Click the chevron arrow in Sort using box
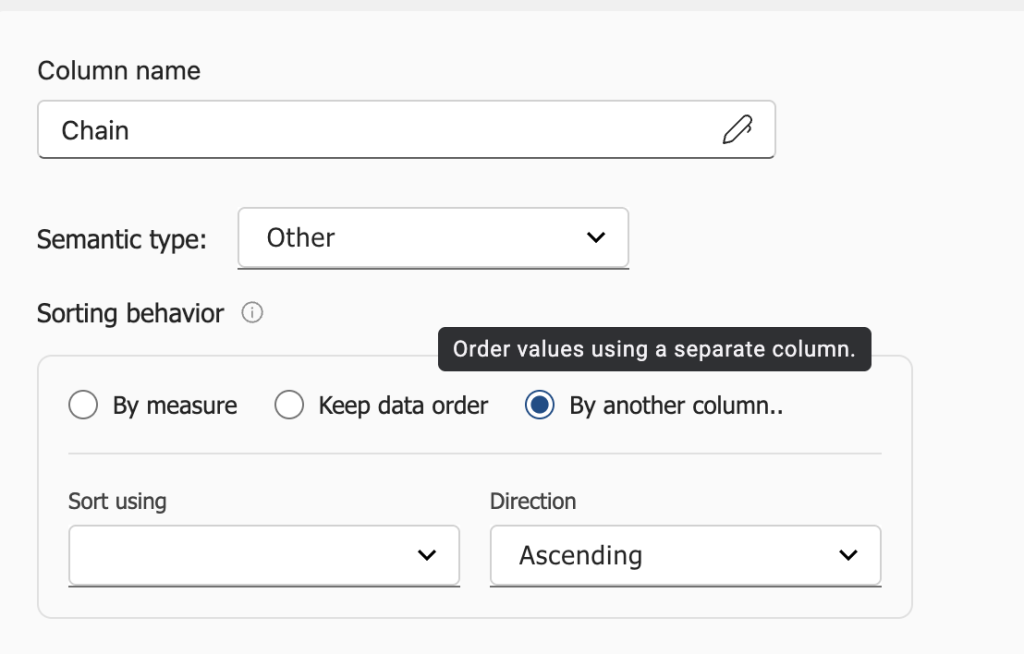 427,555
